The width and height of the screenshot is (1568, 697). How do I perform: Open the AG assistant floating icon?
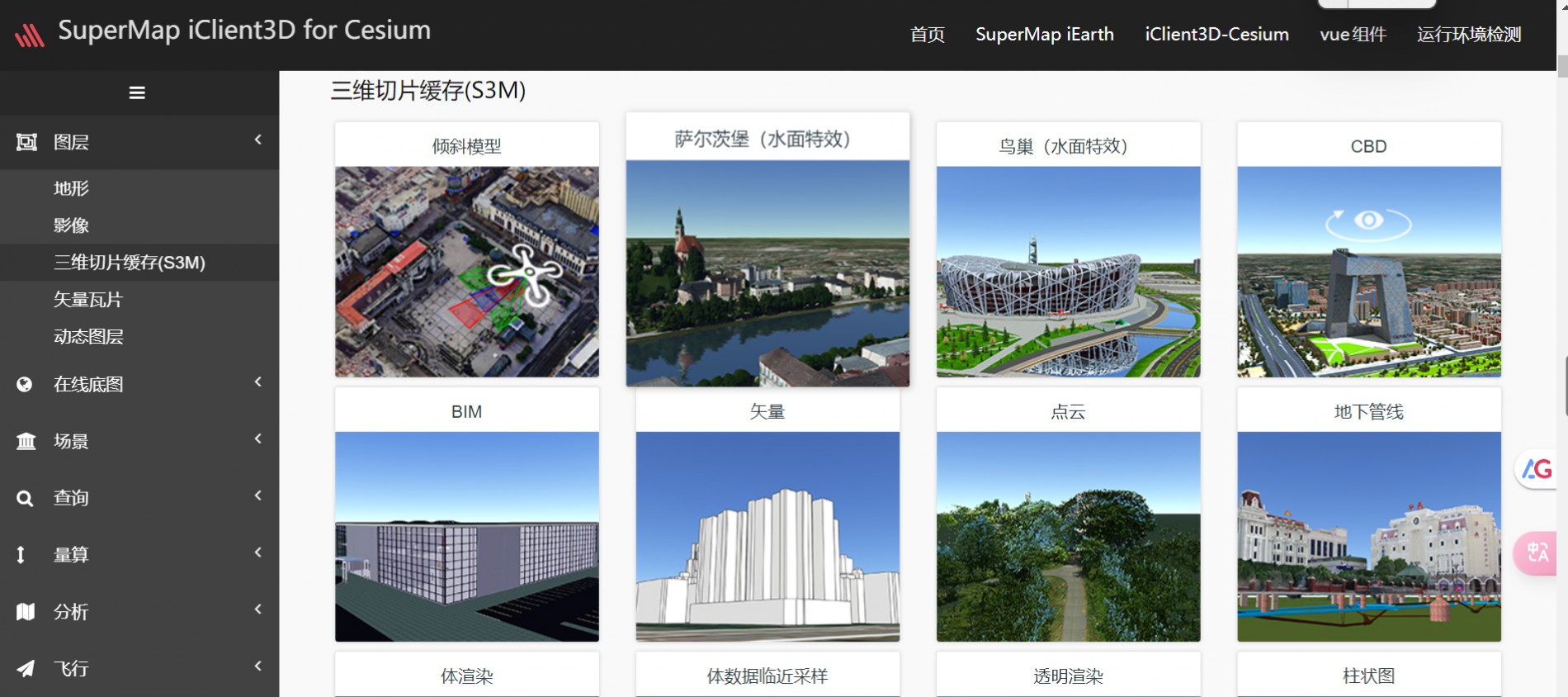pos(1536,469)
